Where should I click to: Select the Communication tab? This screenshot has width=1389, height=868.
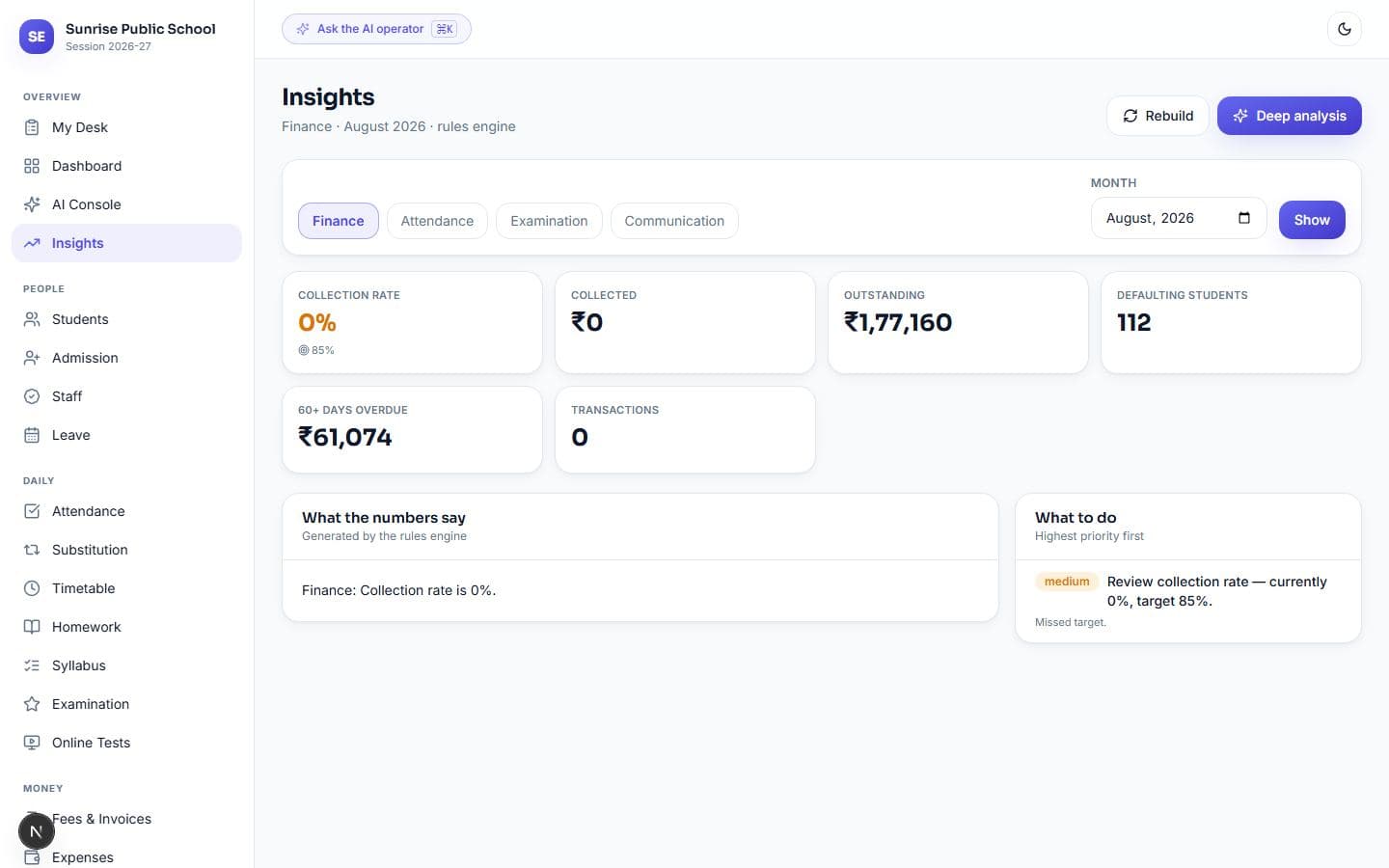(x=674, y=221)
